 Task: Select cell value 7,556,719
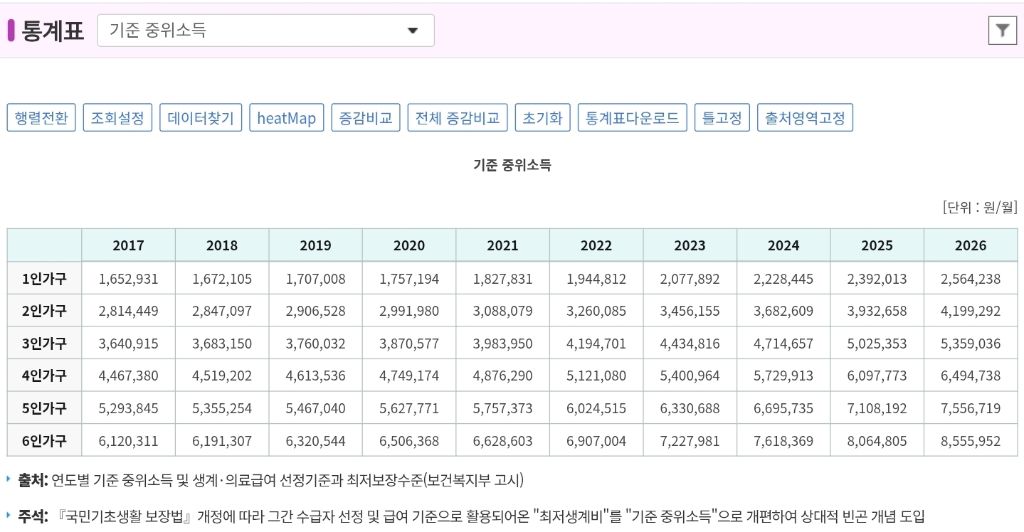tap(970, 408)
